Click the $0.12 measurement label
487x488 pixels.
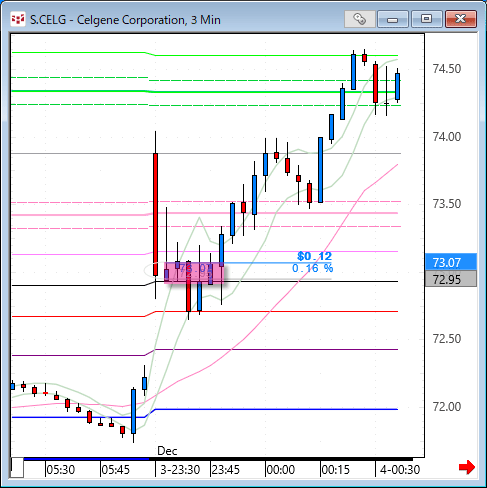(x=314, y=256)
